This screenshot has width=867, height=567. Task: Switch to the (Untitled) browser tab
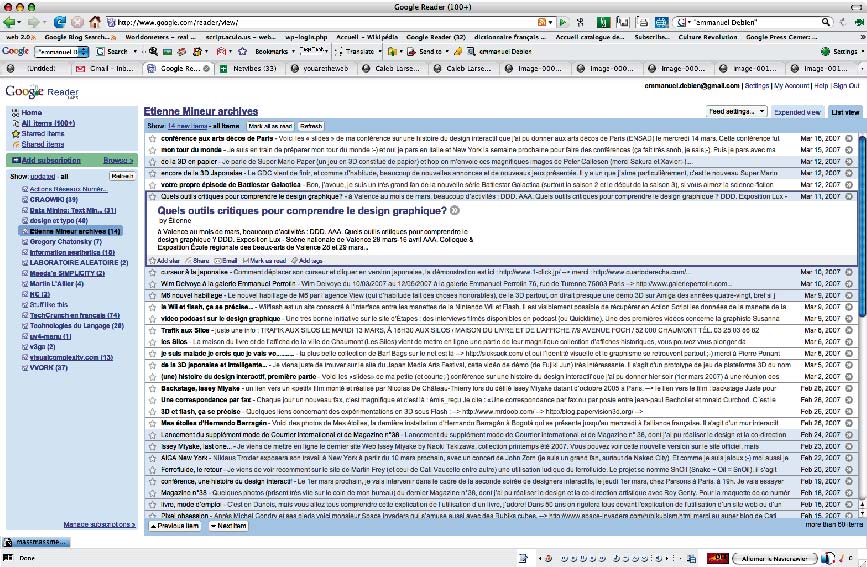(x=36, y=69)
